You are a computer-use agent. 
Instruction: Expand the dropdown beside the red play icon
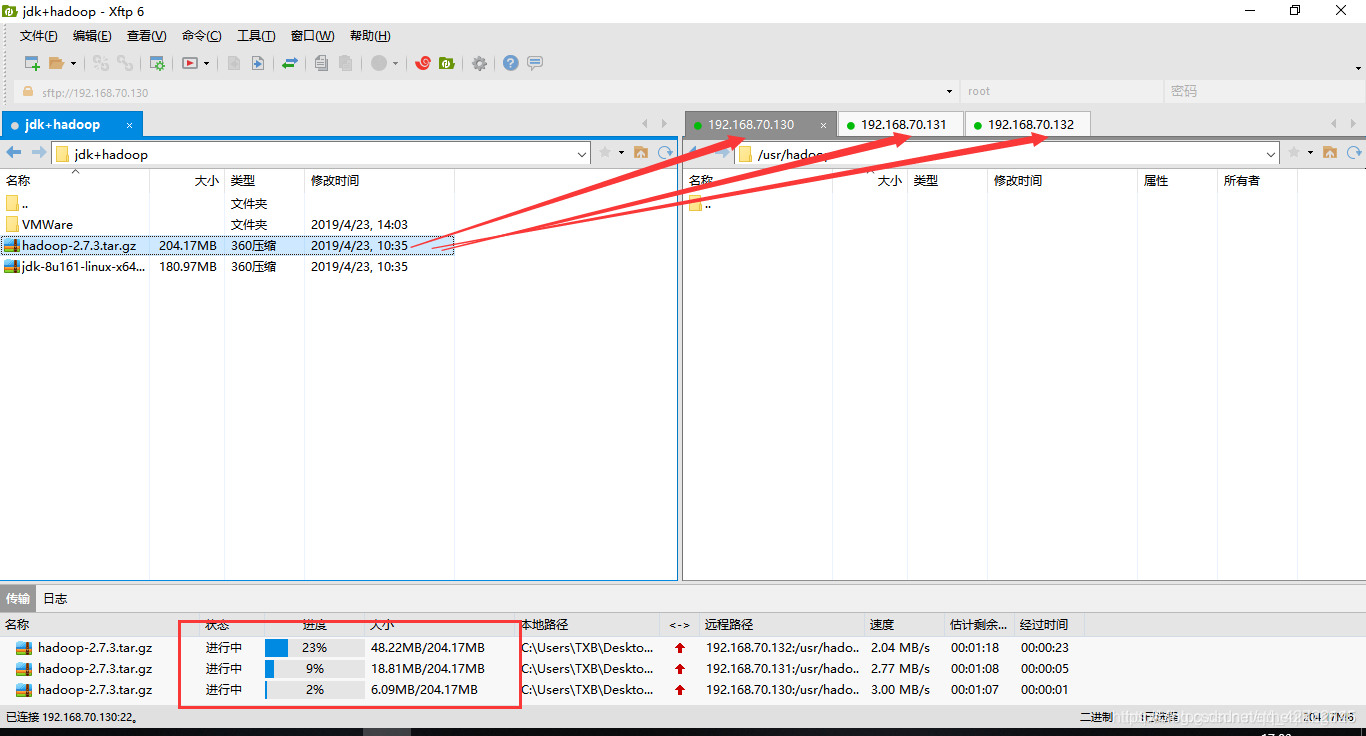click(207, 63)
